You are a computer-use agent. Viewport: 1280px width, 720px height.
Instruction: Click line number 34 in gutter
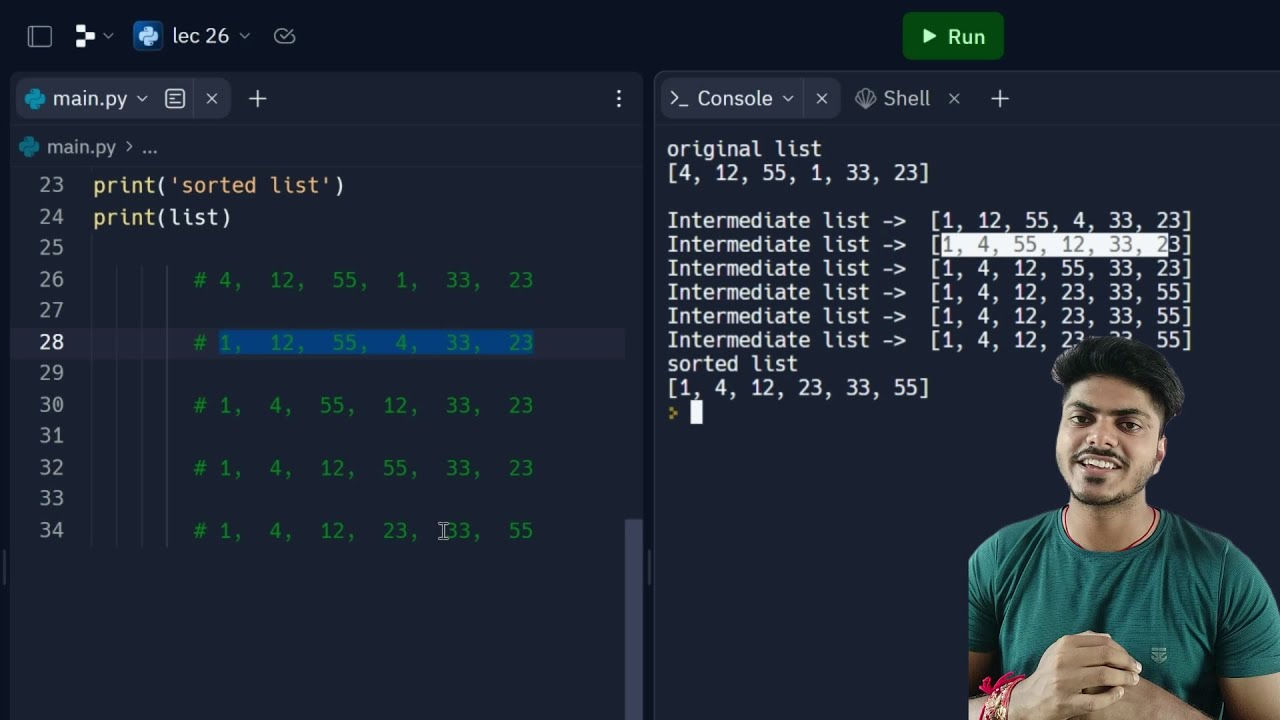point(52,530)
